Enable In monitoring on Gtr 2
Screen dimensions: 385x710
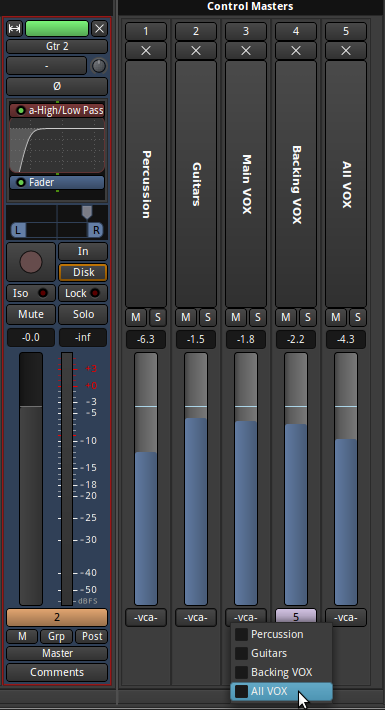pos(83,251)
